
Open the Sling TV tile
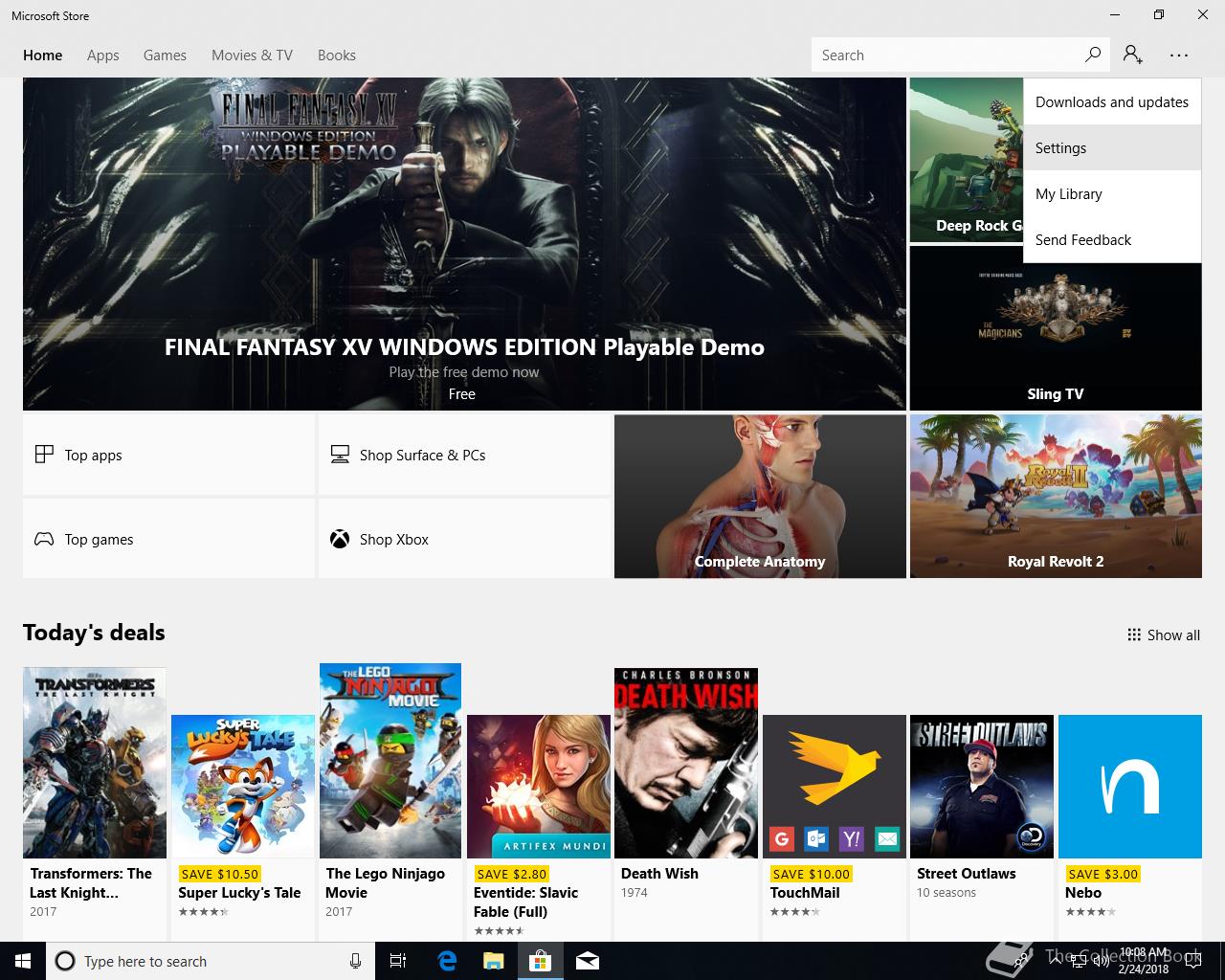click(1056, 328)
